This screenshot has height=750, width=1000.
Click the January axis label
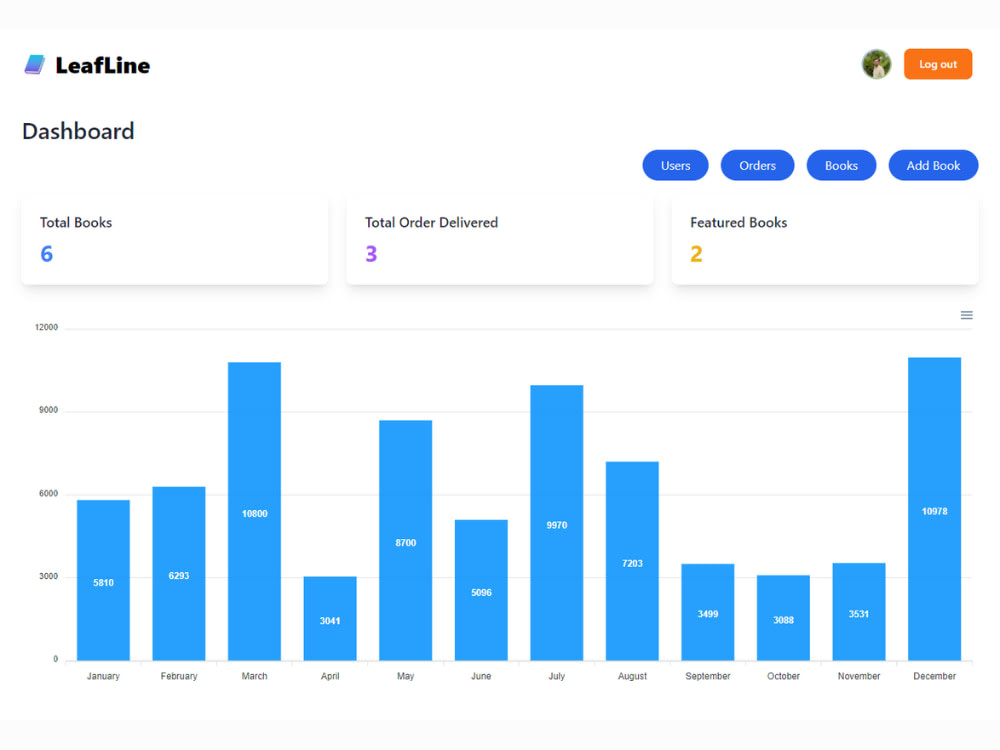[103, 676]
